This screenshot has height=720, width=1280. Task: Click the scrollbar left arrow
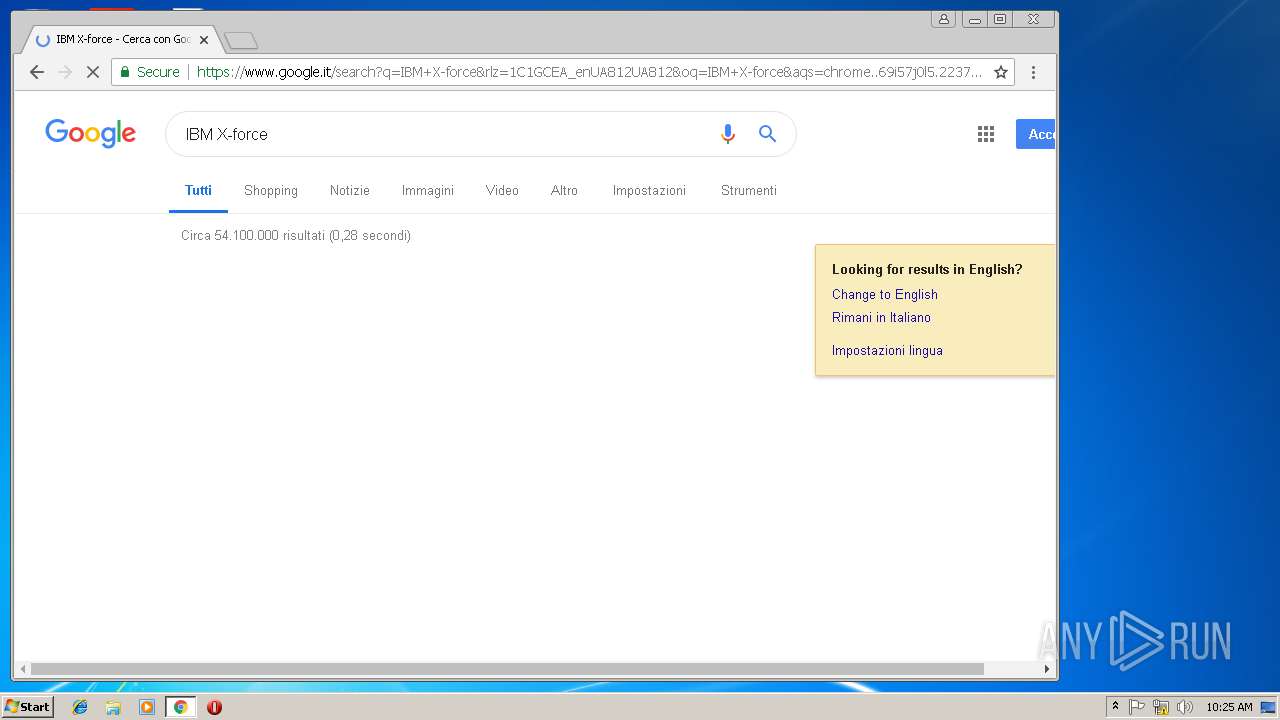22,669
